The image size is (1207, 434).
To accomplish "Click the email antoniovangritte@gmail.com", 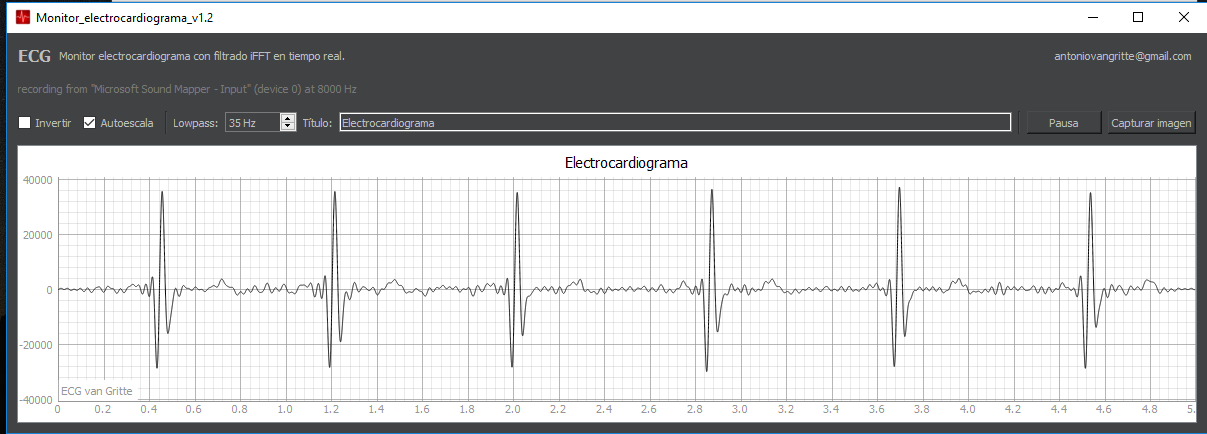I will pyautogui.click(x=1123, y=57).
